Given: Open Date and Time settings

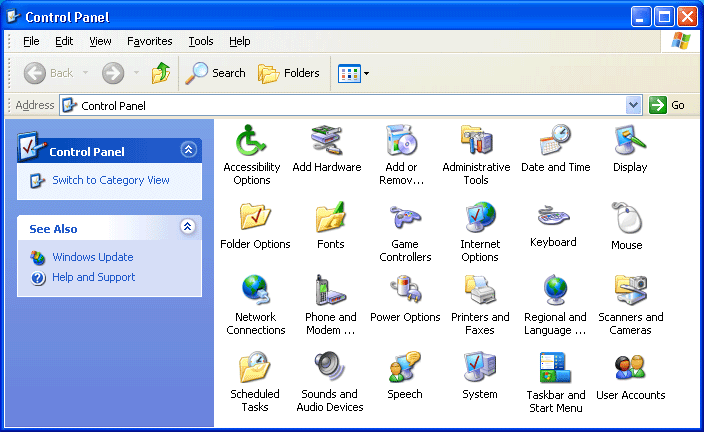Looking at the screenshot, I should [555, 141].
